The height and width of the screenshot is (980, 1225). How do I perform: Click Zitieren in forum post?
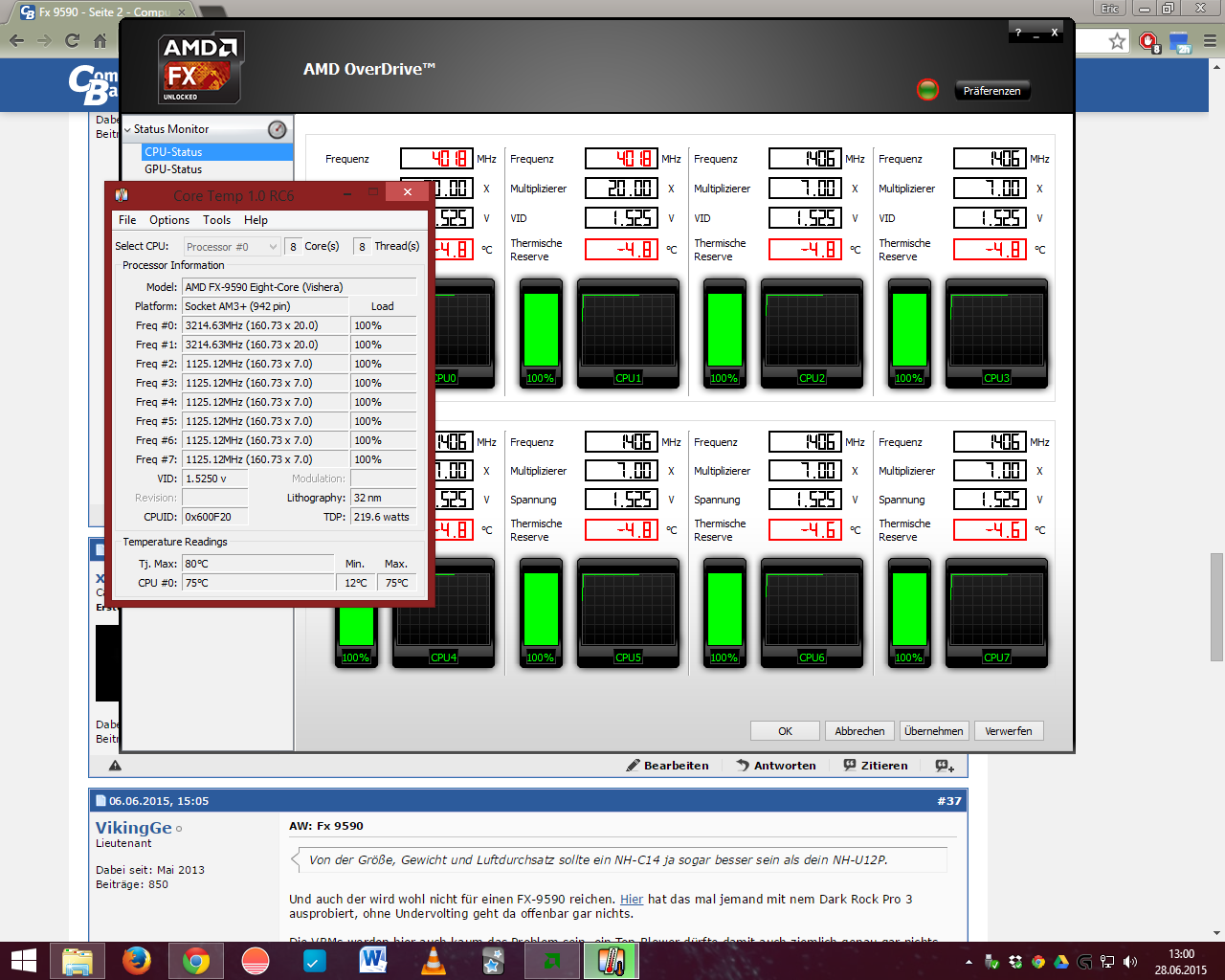pyautogui.click(x=876, y=766)
